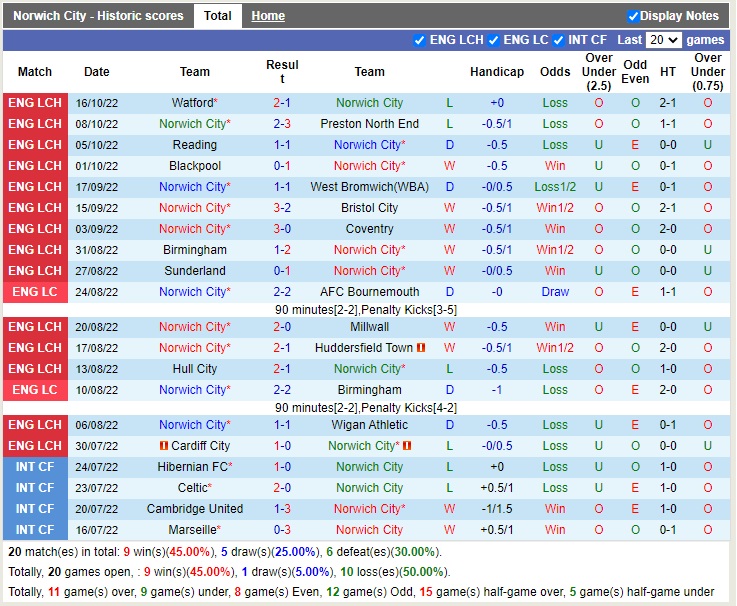Select the date 17/09/22
Viewport: 737px width, 606px height.
tap(97, 187)
